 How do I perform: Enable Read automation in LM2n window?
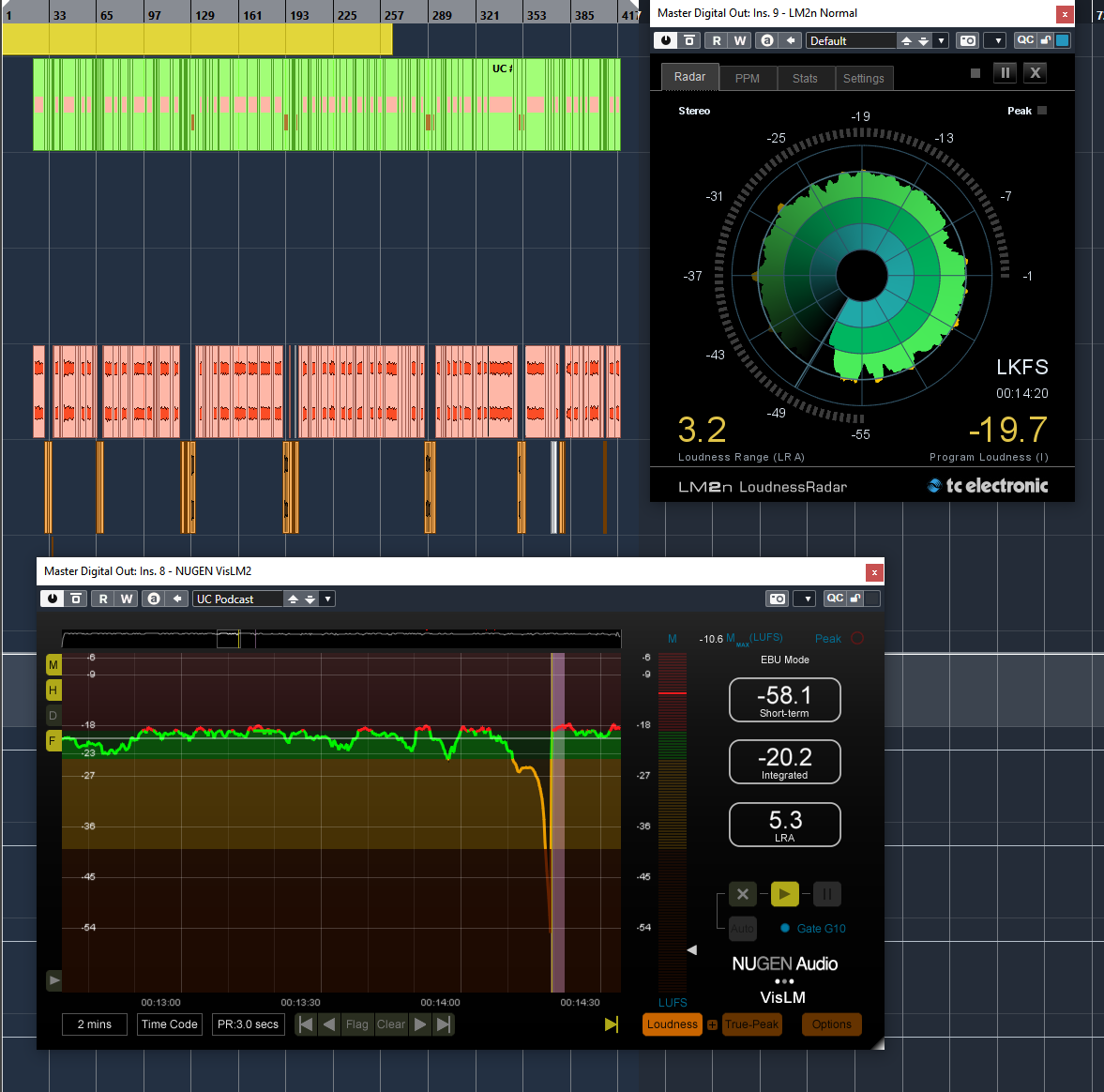point(716,41)
